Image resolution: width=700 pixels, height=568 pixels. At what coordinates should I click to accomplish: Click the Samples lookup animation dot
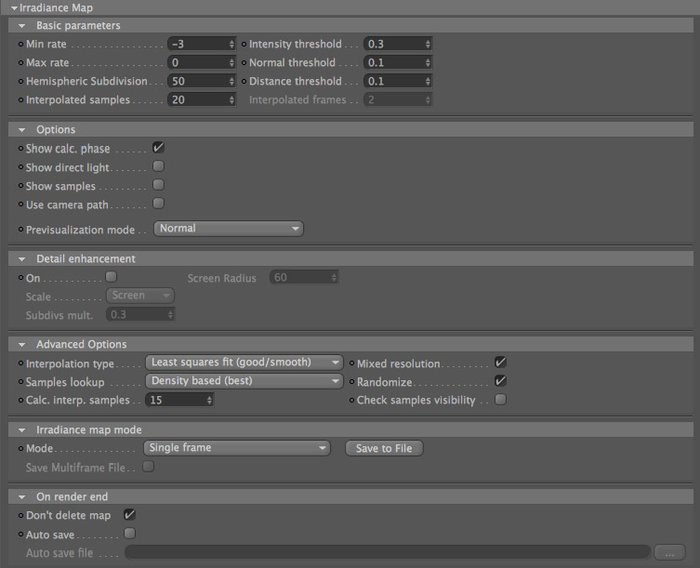(21, 382)
